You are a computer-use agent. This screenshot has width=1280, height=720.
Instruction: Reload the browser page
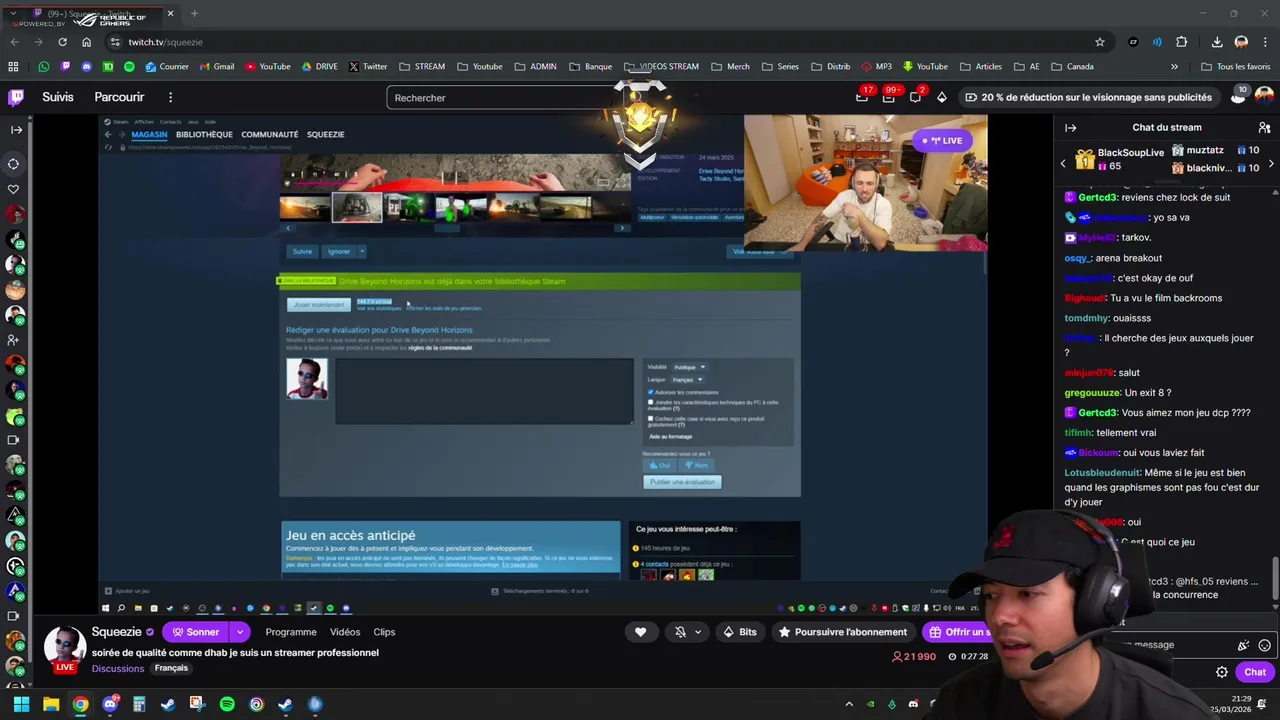click(x=62, y=42)
